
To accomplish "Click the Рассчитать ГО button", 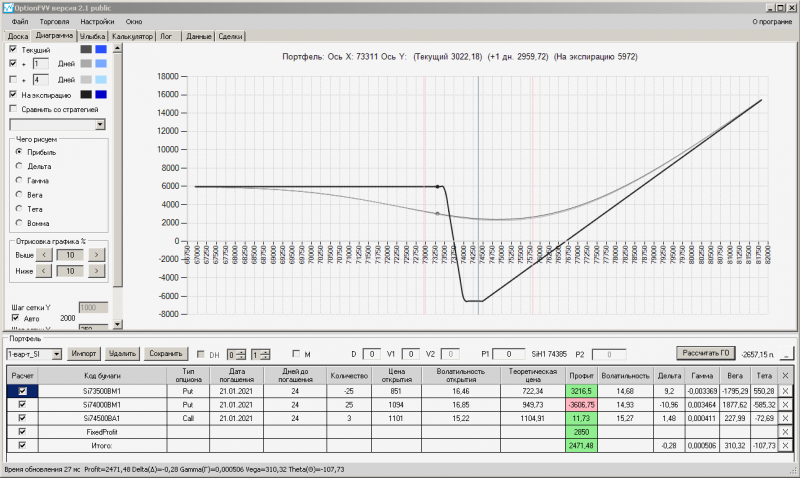I will 706,353.
